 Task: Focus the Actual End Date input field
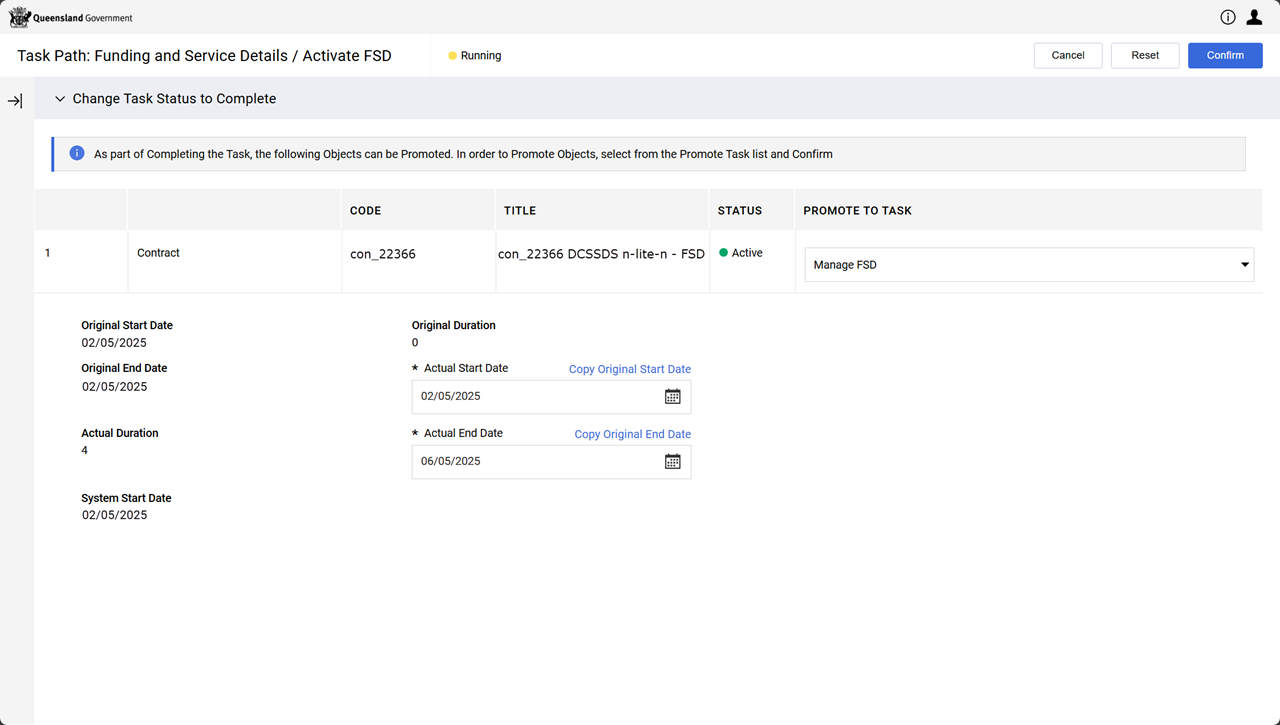pos(536,462)
